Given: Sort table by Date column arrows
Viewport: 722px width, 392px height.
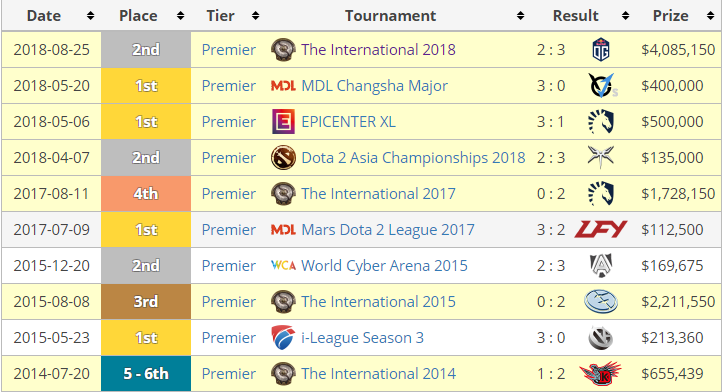Looking at the screenshot, I should 90,16.
